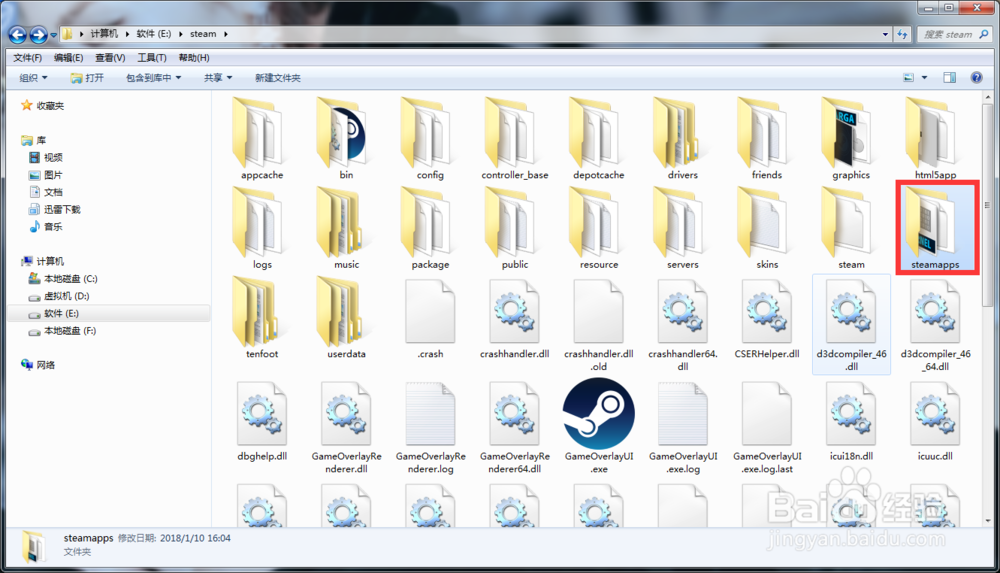The height and width of the screenshot is (573, 1000).
Task: Select GameOverlayRenderer.log file
Action: (430, 426)
